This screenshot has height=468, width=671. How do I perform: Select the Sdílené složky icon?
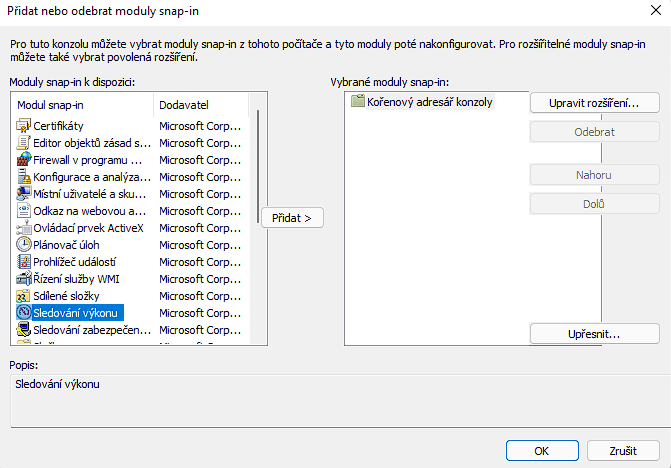click(24, 296)
